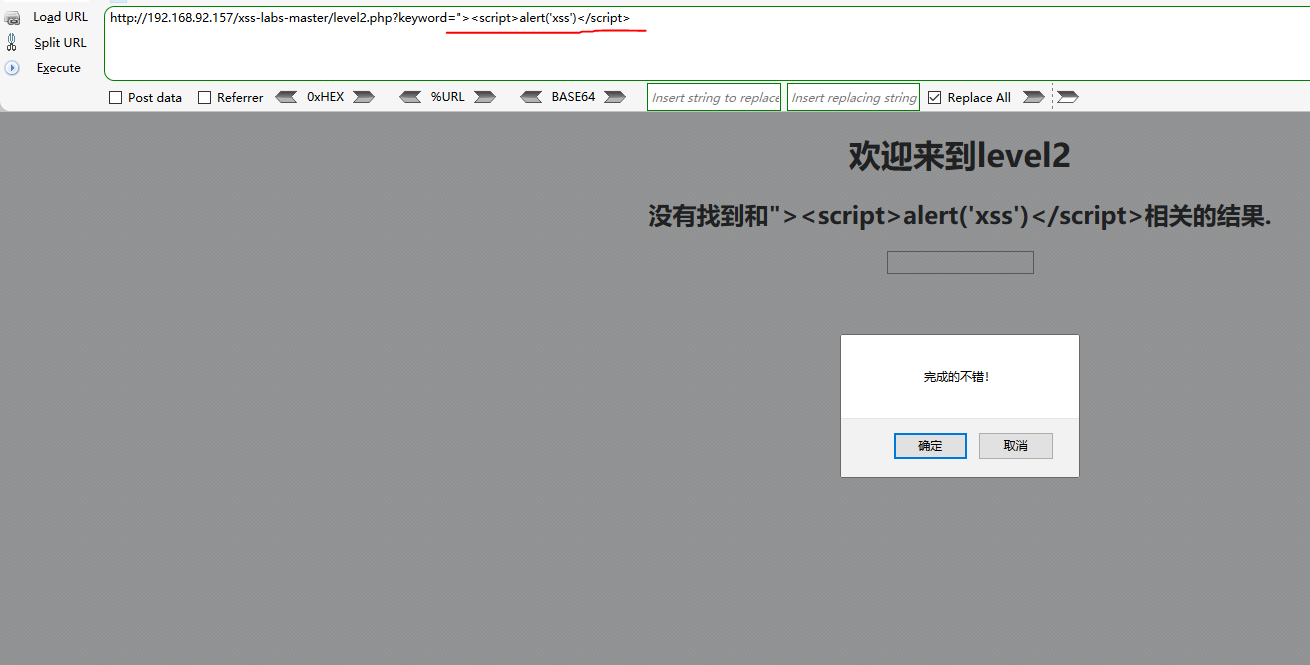The height and width of the screenshot is (665, 1310).
Task: Click the dialog message 完成的不错!
Action: coord(957,377)
